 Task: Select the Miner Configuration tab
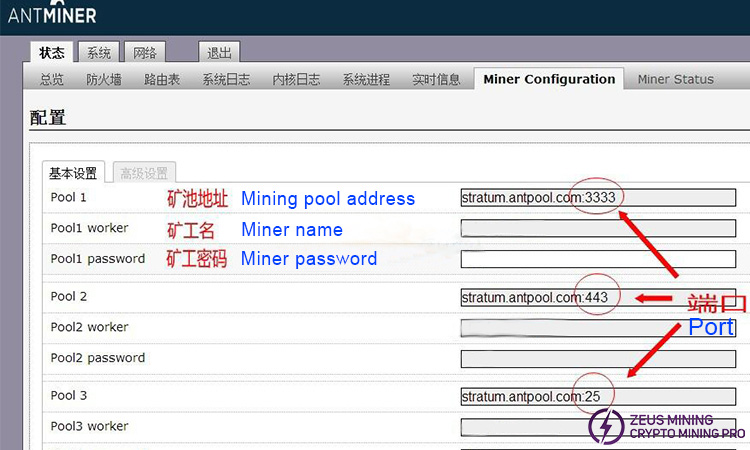pos(549,79)
